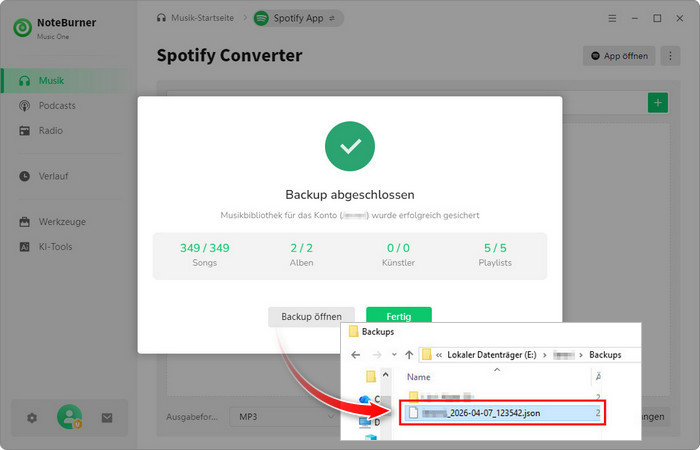
Task: Click the json file's document icon
Action: [x=413, y=413]
